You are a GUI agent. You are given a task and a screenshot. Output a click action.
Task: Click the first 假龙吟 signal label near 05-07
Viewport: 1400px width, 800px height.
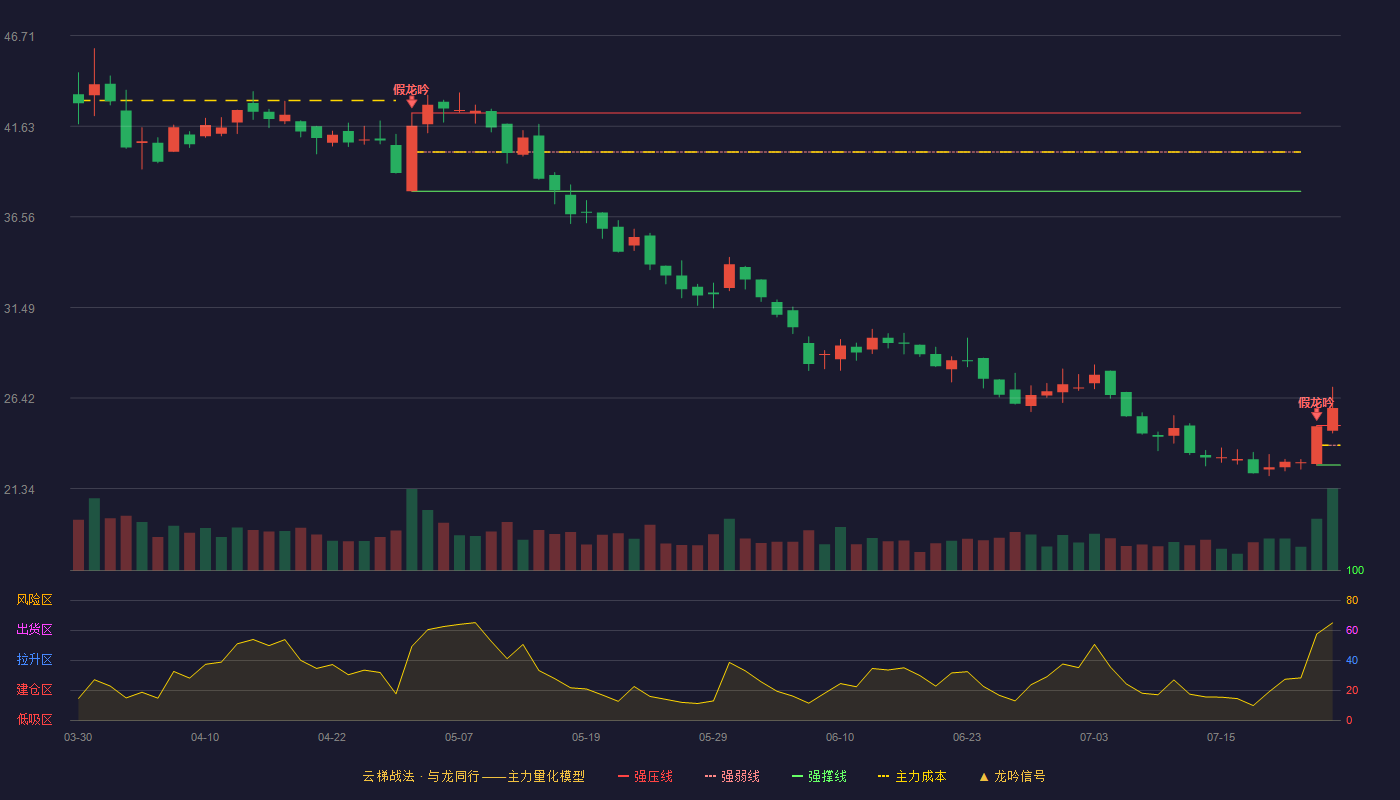411,89
